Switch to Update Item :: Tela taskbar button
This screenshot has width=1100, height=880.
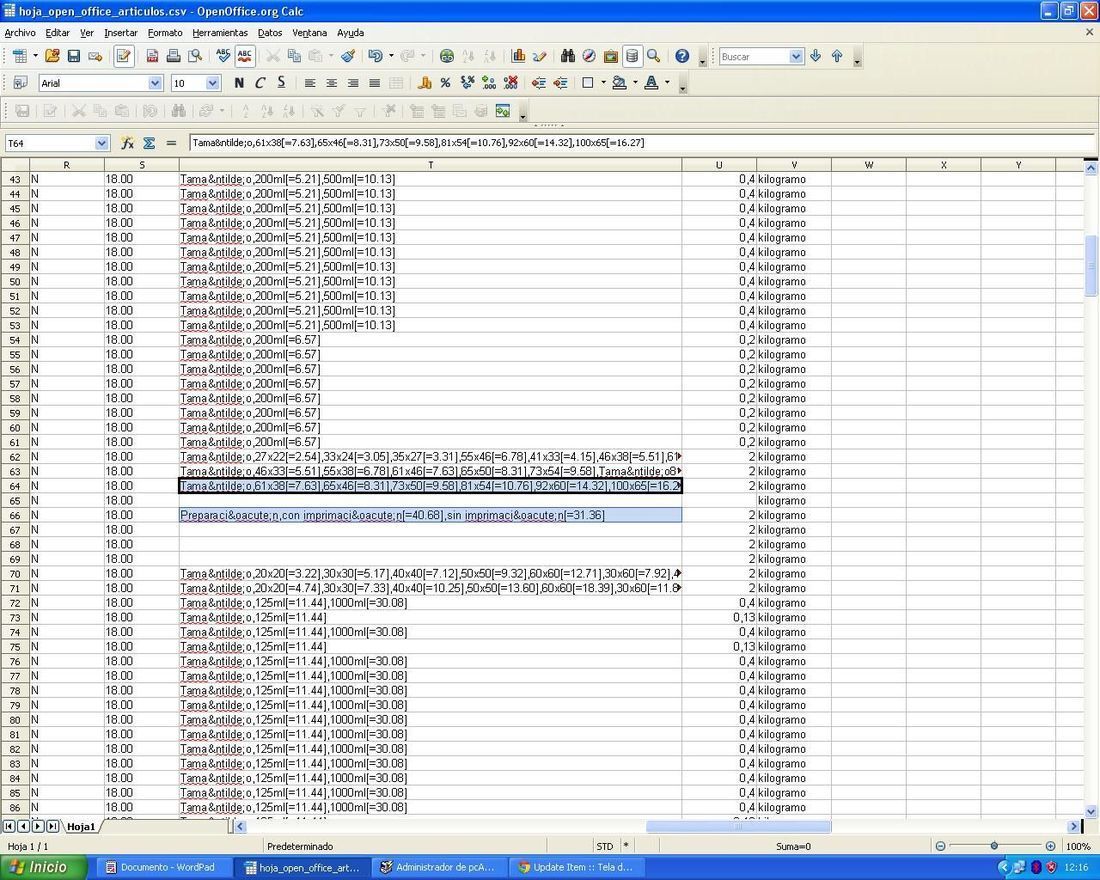(x=577, y=867)
